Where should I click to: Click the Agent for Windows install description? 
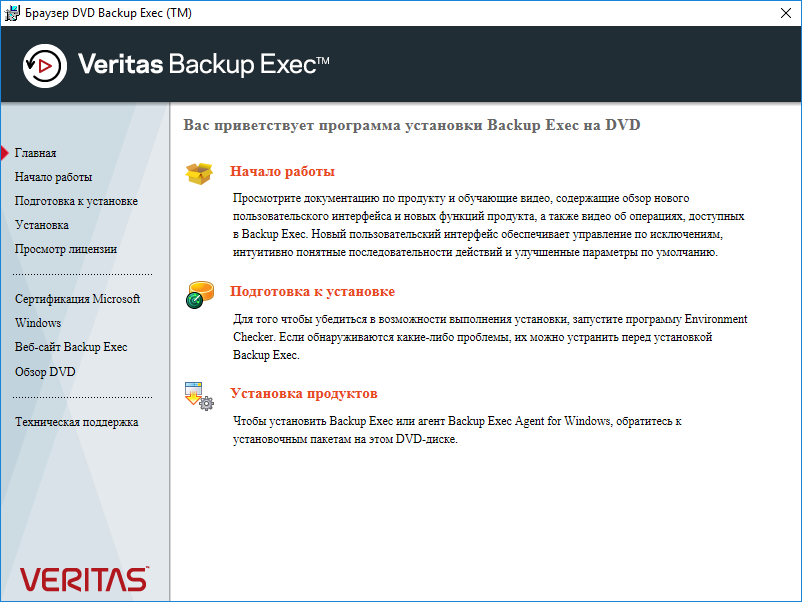(457, 430)
